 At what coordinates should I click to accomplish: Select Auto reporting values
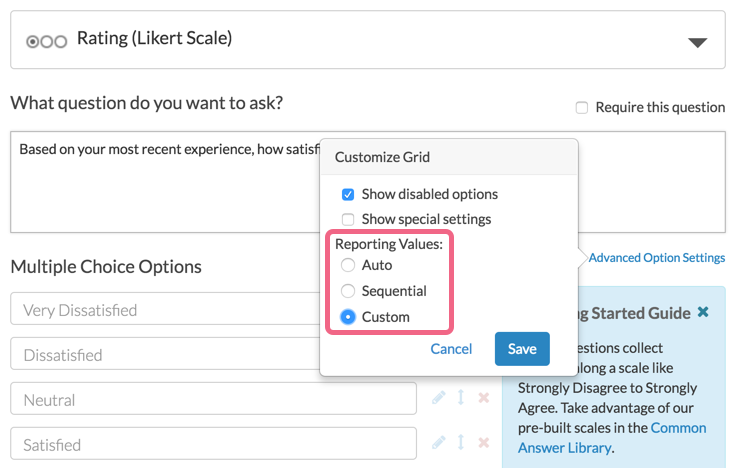(348, 265)
